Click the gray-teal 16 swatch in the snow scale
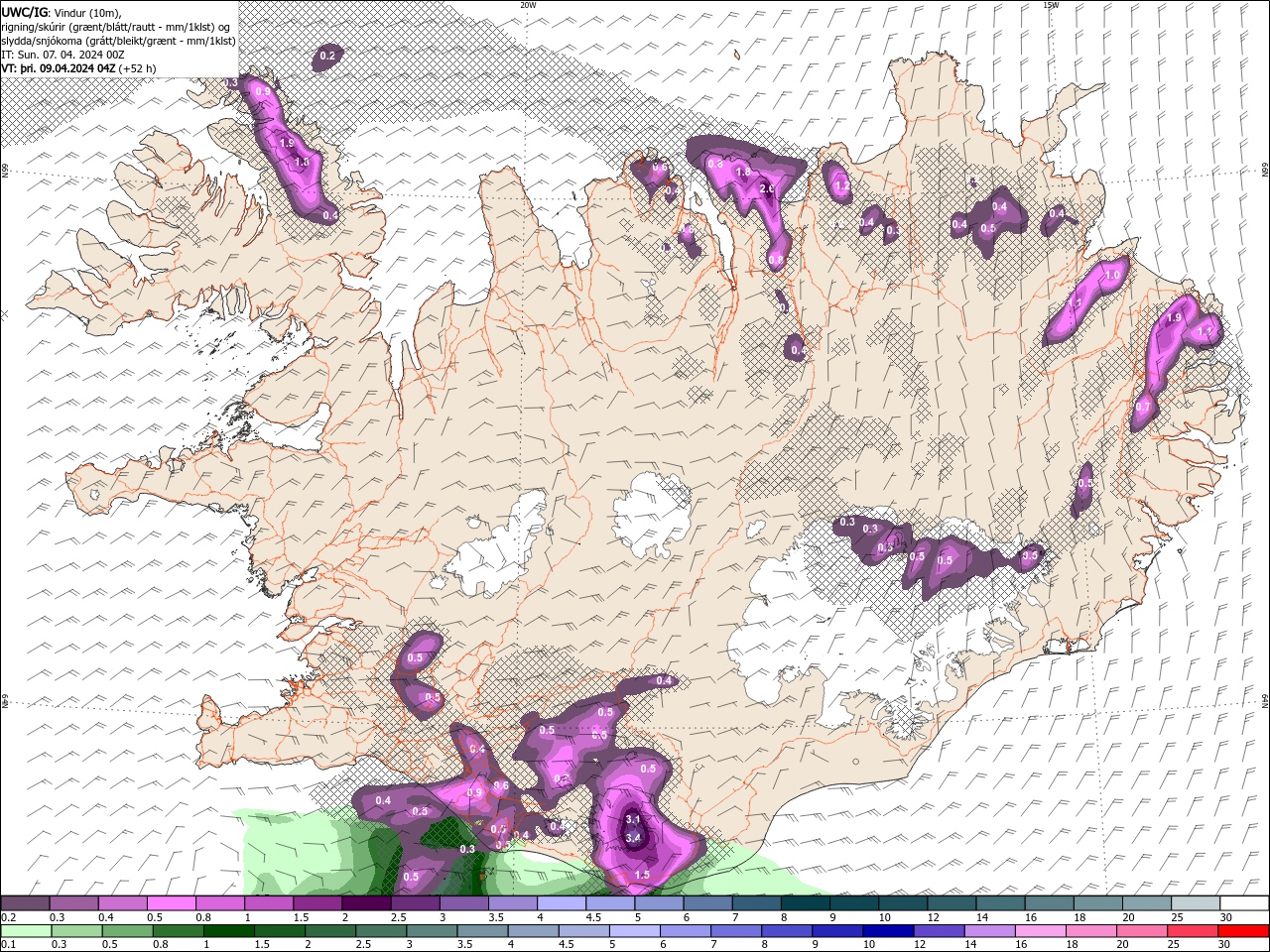Image resolution: width=1270 pixels, height=952 pixels. coord(1049,903)
